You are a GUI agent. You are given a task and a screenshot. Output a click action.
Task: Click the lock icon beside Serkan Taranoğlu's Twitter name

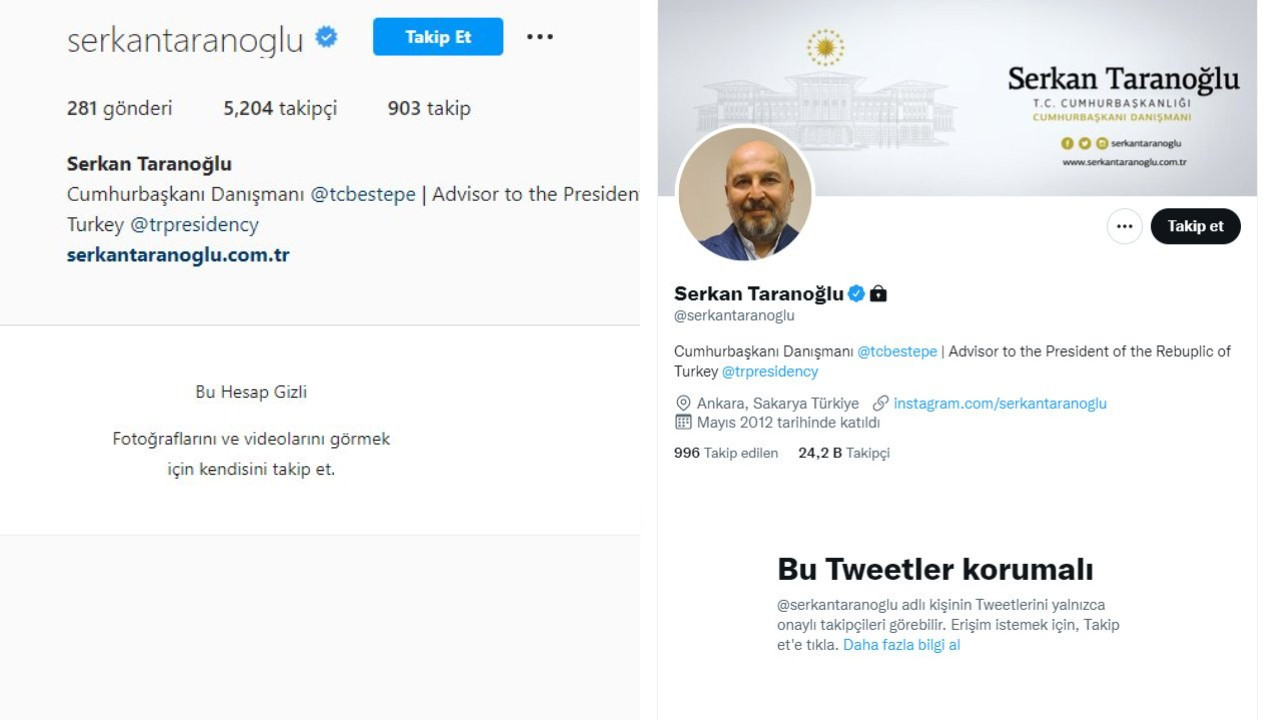(x=877, y=293)
